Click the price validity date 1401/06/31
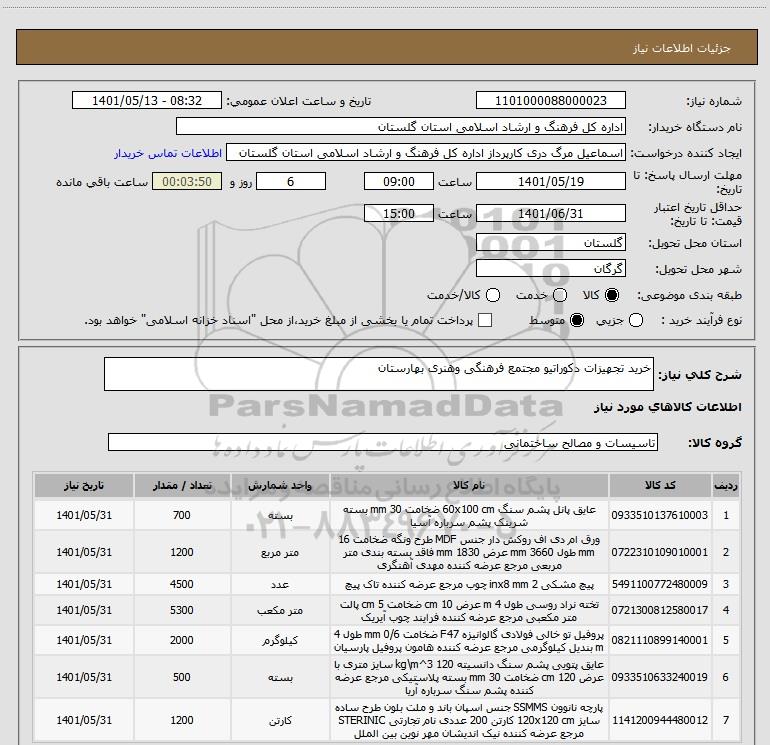The height and width of the screenshot is (745, 770). click(x=550, y=214)
